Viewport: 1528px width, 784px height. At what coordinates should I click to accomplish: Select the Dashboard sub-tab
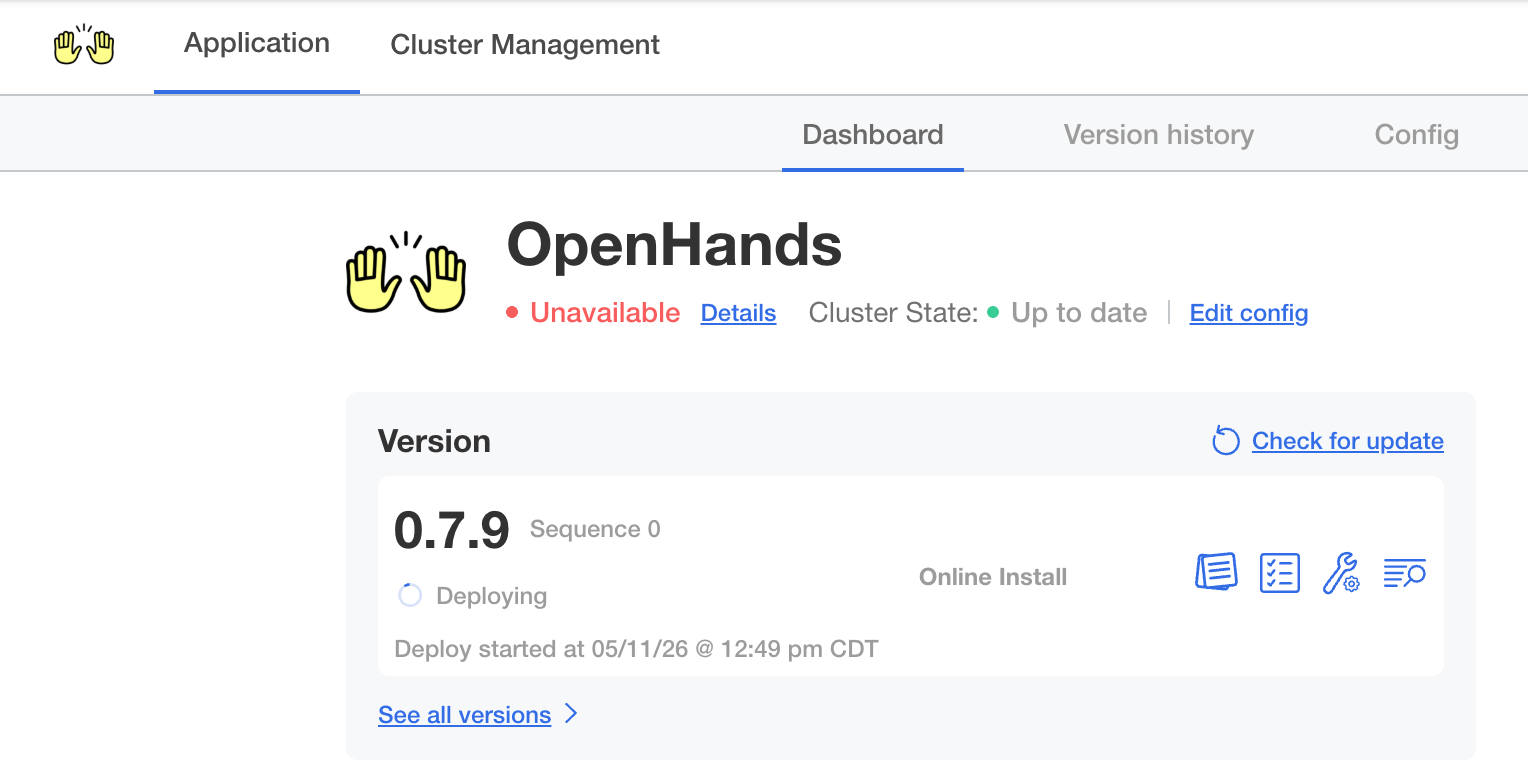(873, 135)
